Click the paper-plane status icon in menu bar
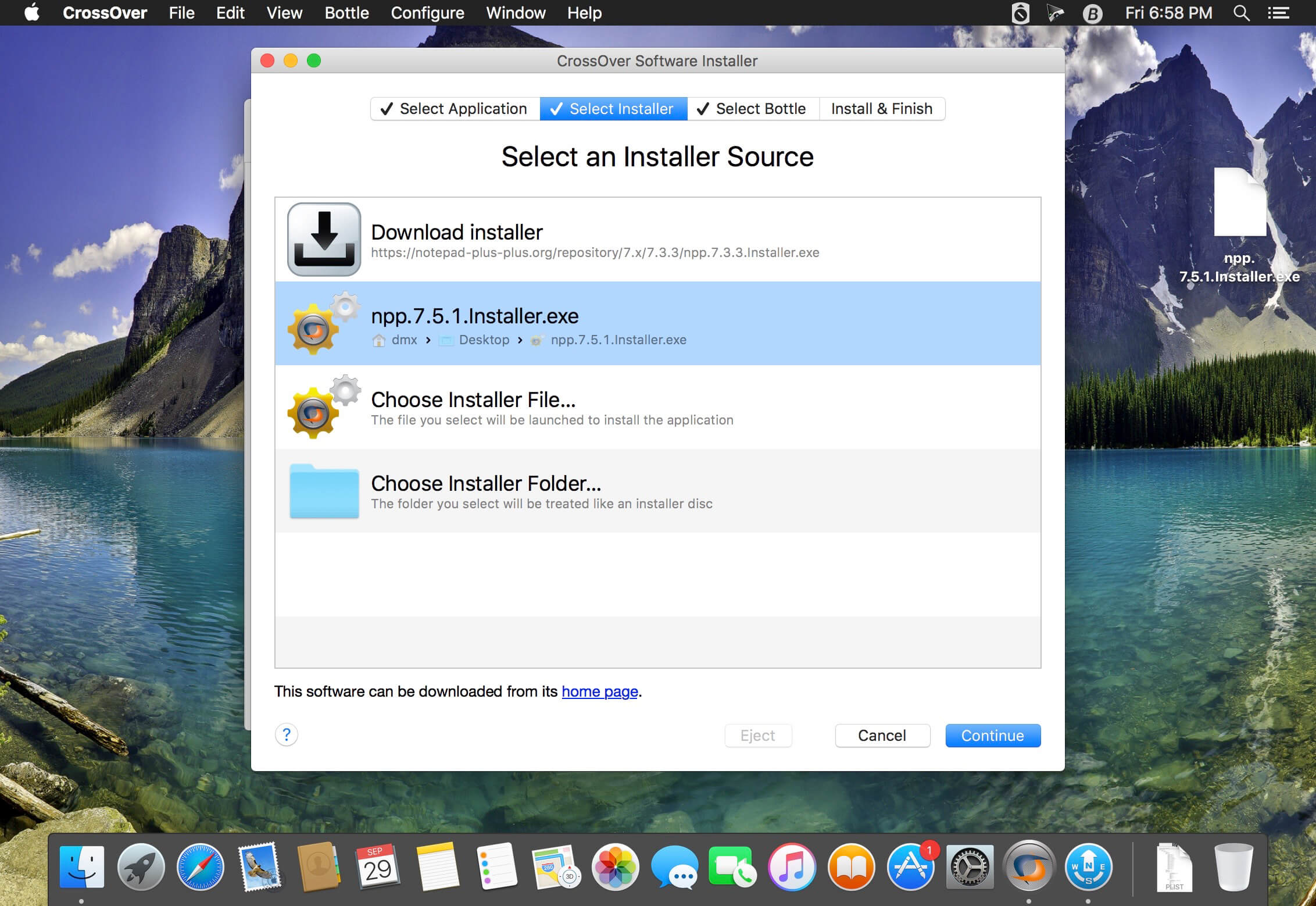The width and height of the screenshot is (1316, 906). 1056,13
